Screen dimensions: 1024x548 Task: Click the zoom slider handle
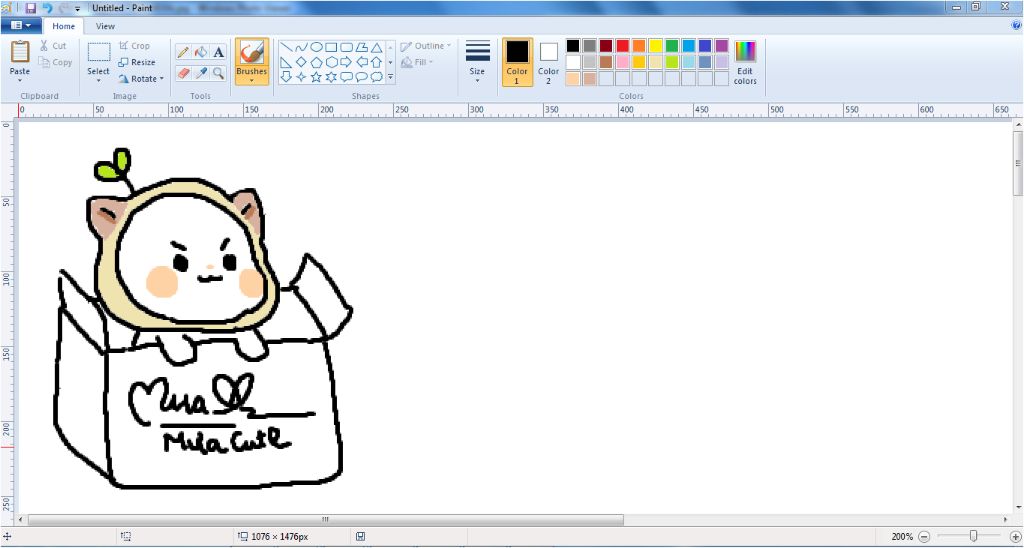pyautogui.click(x=973, y=536)
